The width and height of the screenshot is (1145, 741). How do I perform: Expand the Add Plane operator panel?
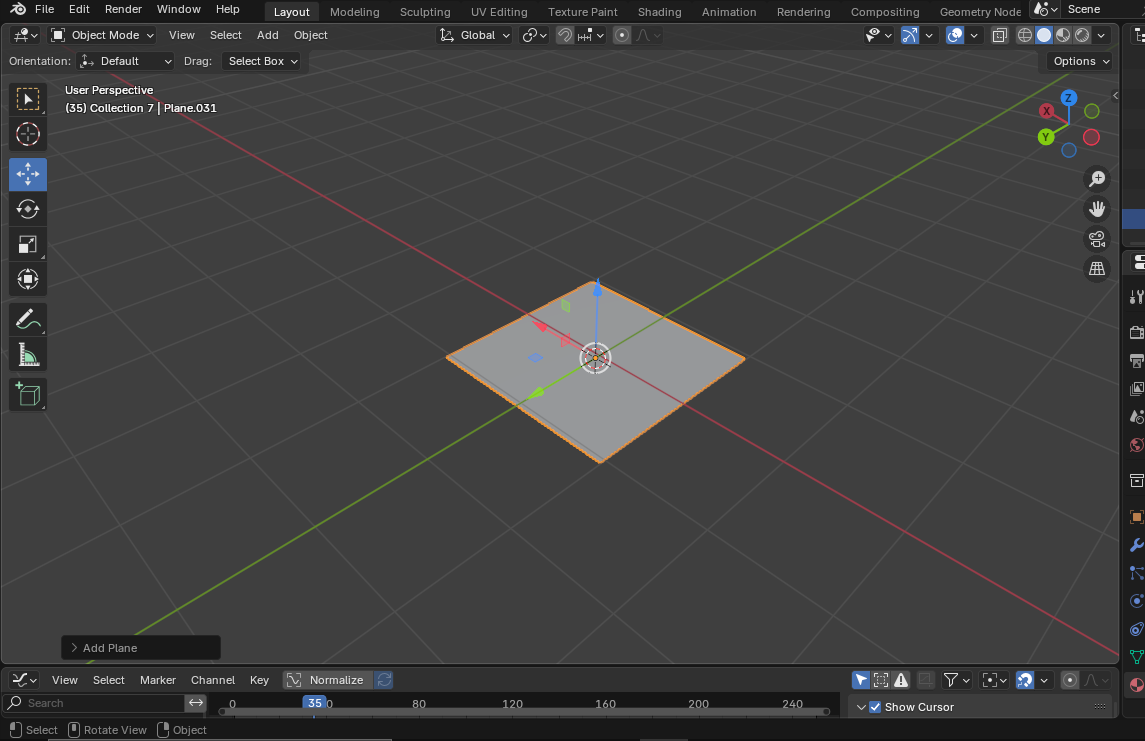click(x=140, y=648)
